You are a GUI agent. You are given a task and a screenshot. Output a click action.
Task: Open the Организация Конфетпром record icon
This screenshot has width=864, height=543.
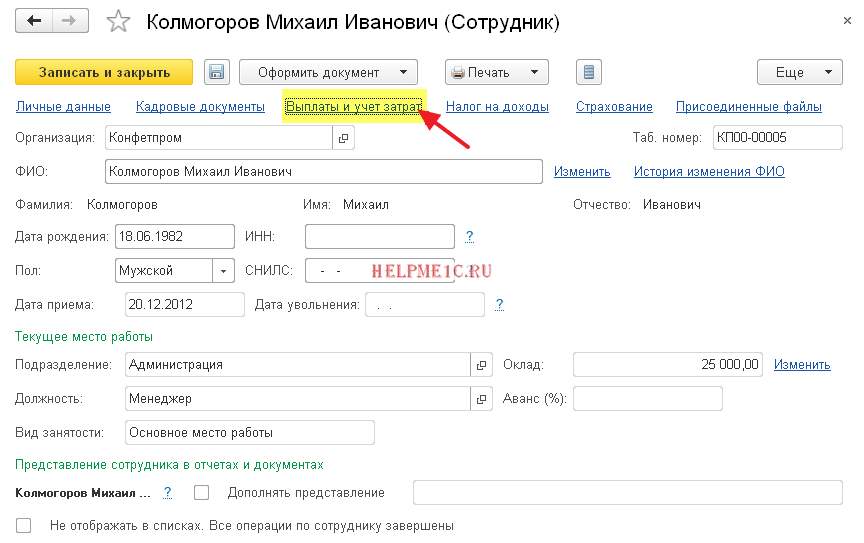(343, 138)
